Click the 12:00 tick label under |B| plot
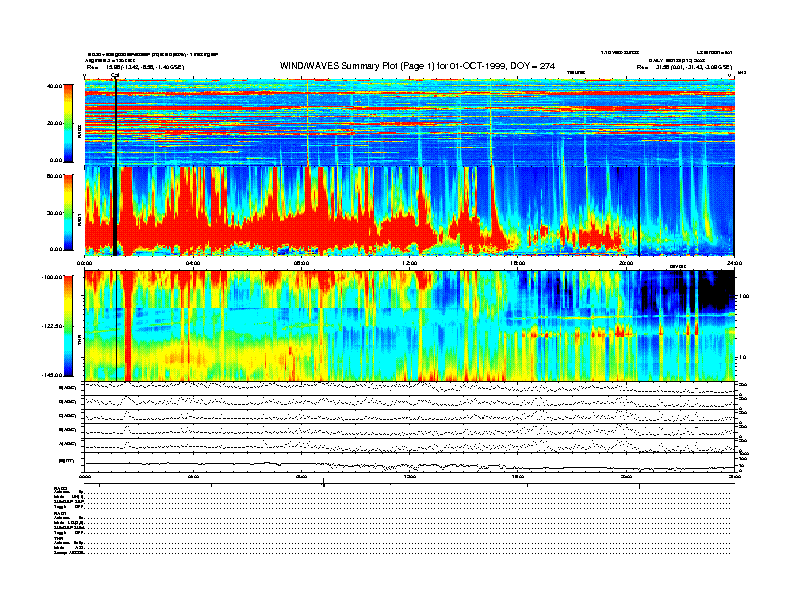The height and width of the screenshot is (612, 792). 410,476
